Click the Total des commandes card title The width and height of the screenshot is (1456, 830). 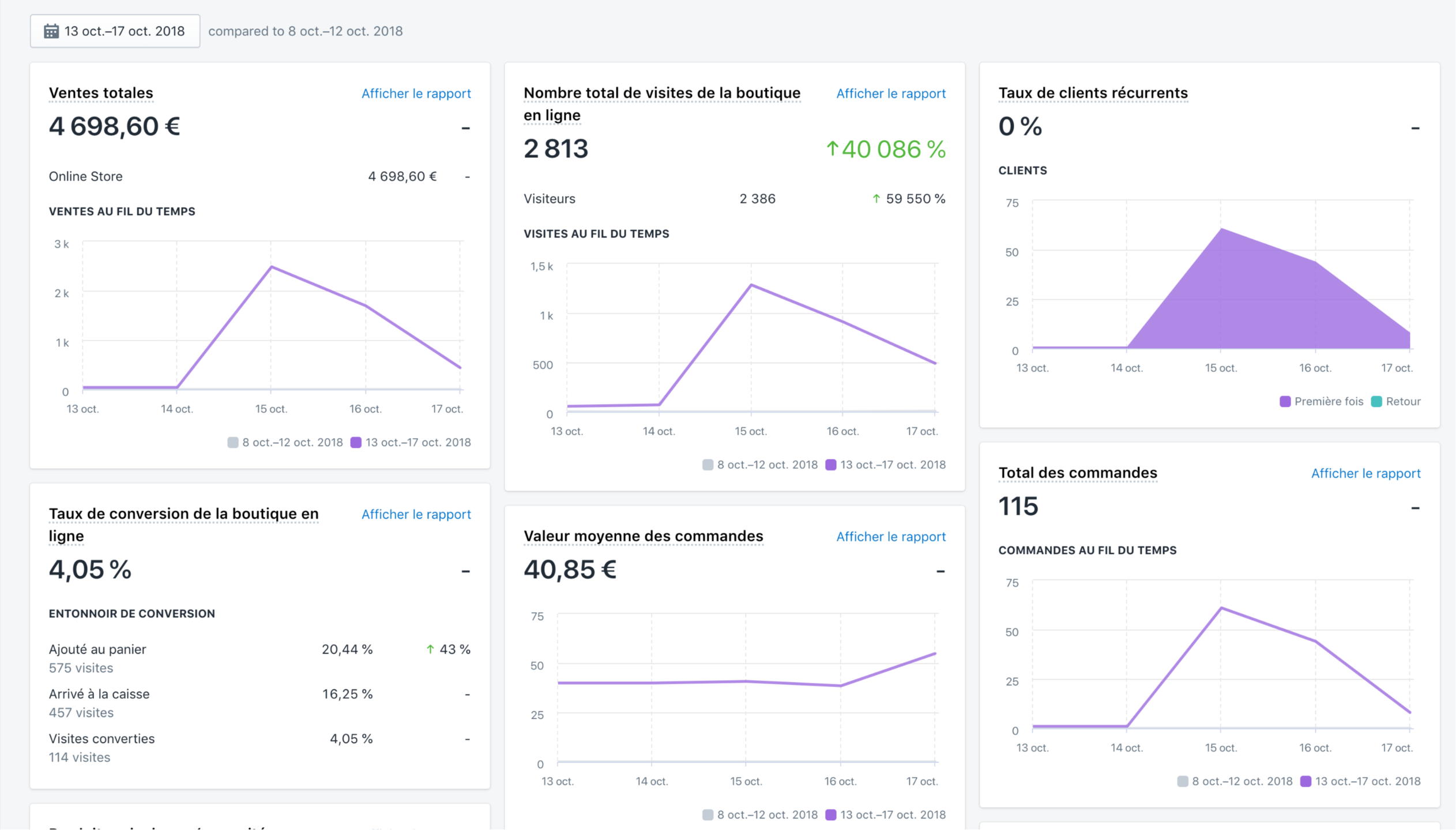click(x=1077, y=473)
